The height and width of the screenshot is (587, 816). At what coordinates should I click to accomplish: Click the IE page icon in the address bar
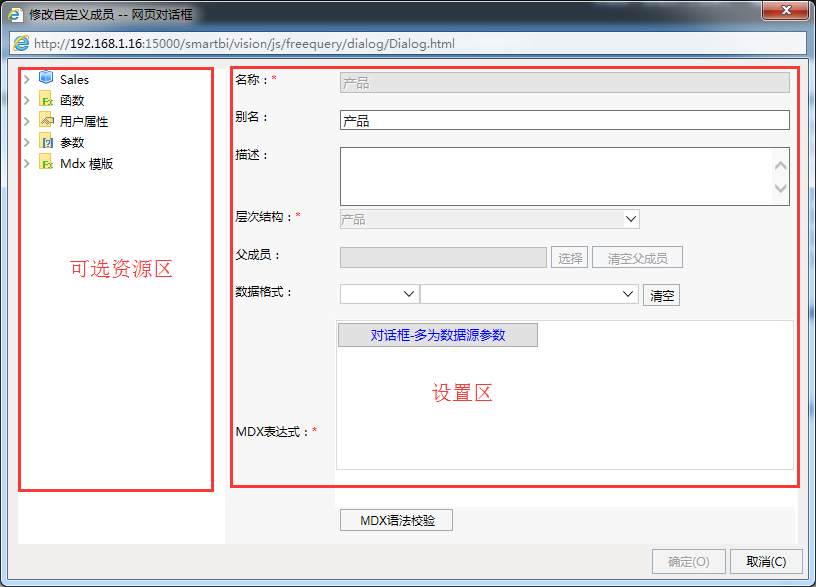[x=21, y=43]
